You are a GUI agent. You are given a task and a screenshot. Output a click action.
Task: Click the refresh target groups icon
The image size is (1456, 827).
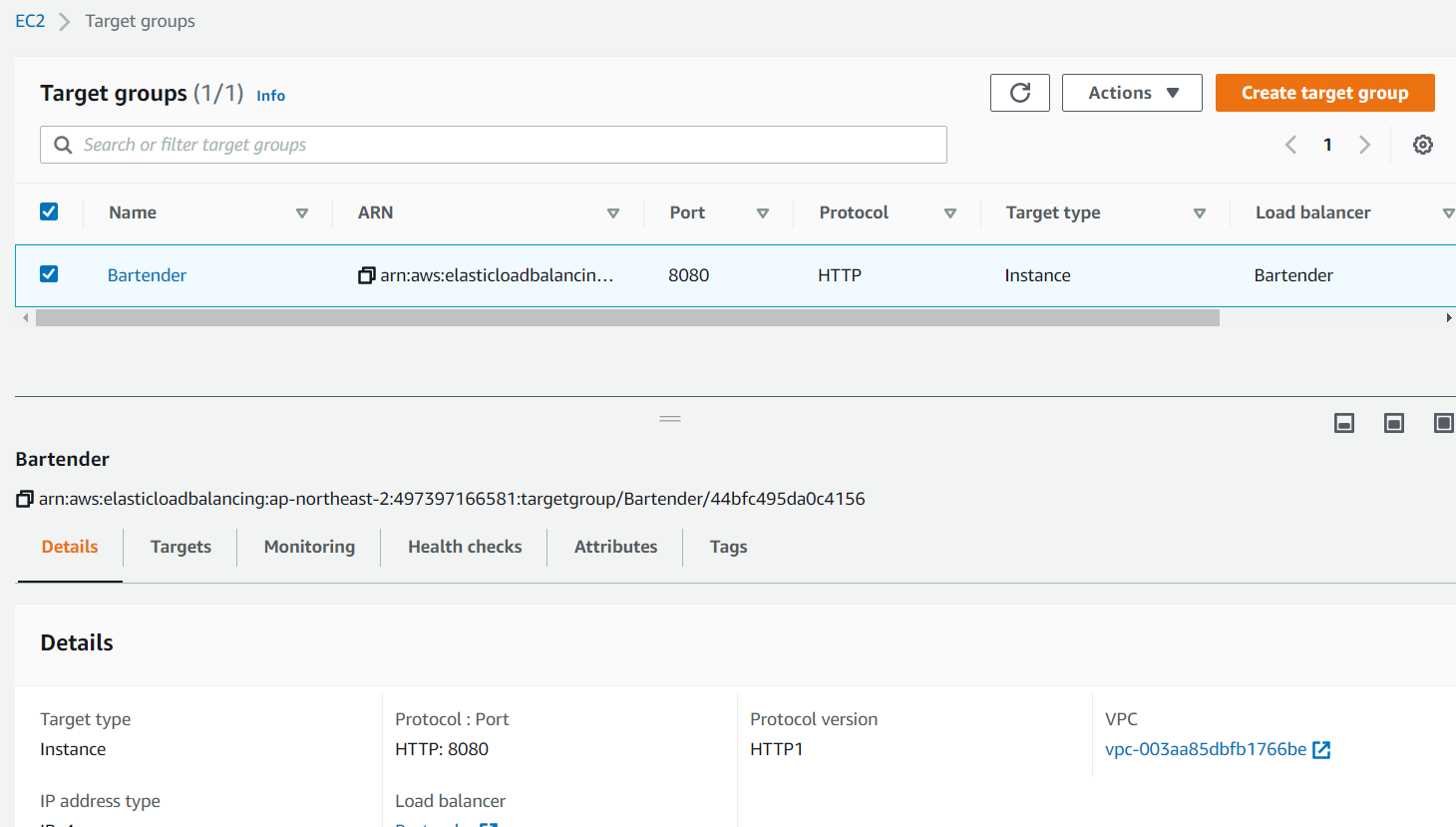point(1019,92)
